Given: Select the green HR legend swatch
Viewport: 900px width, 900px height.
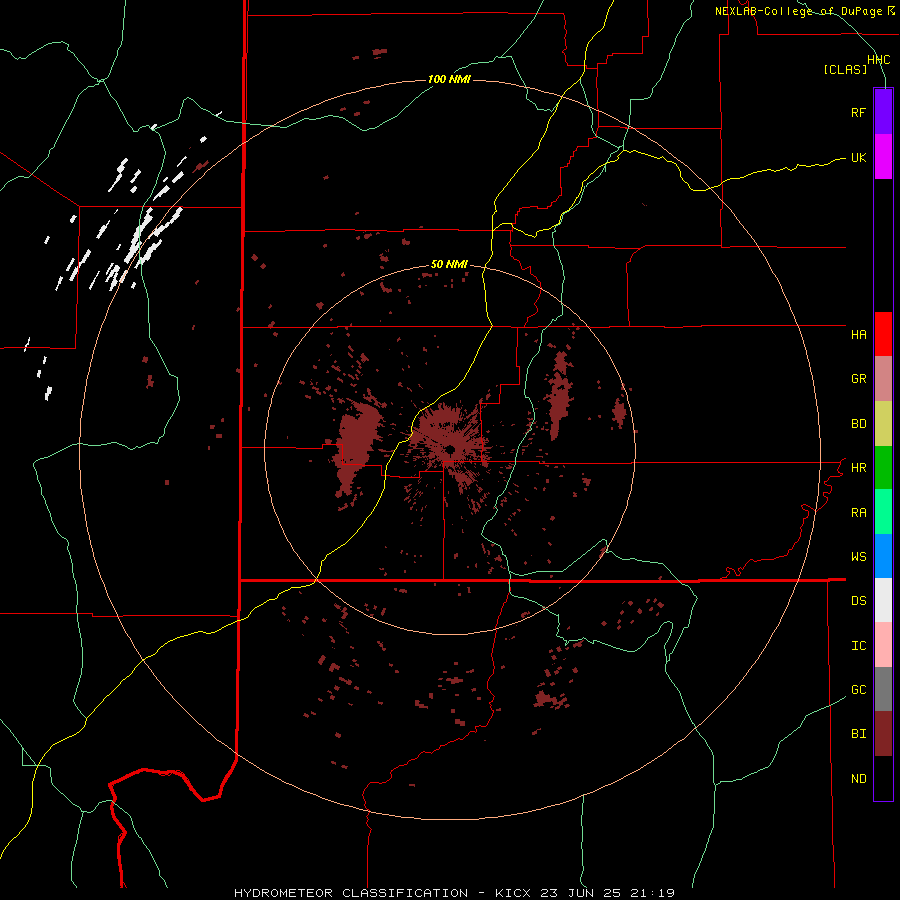Looking at the screenshot, I should [883, 468].
